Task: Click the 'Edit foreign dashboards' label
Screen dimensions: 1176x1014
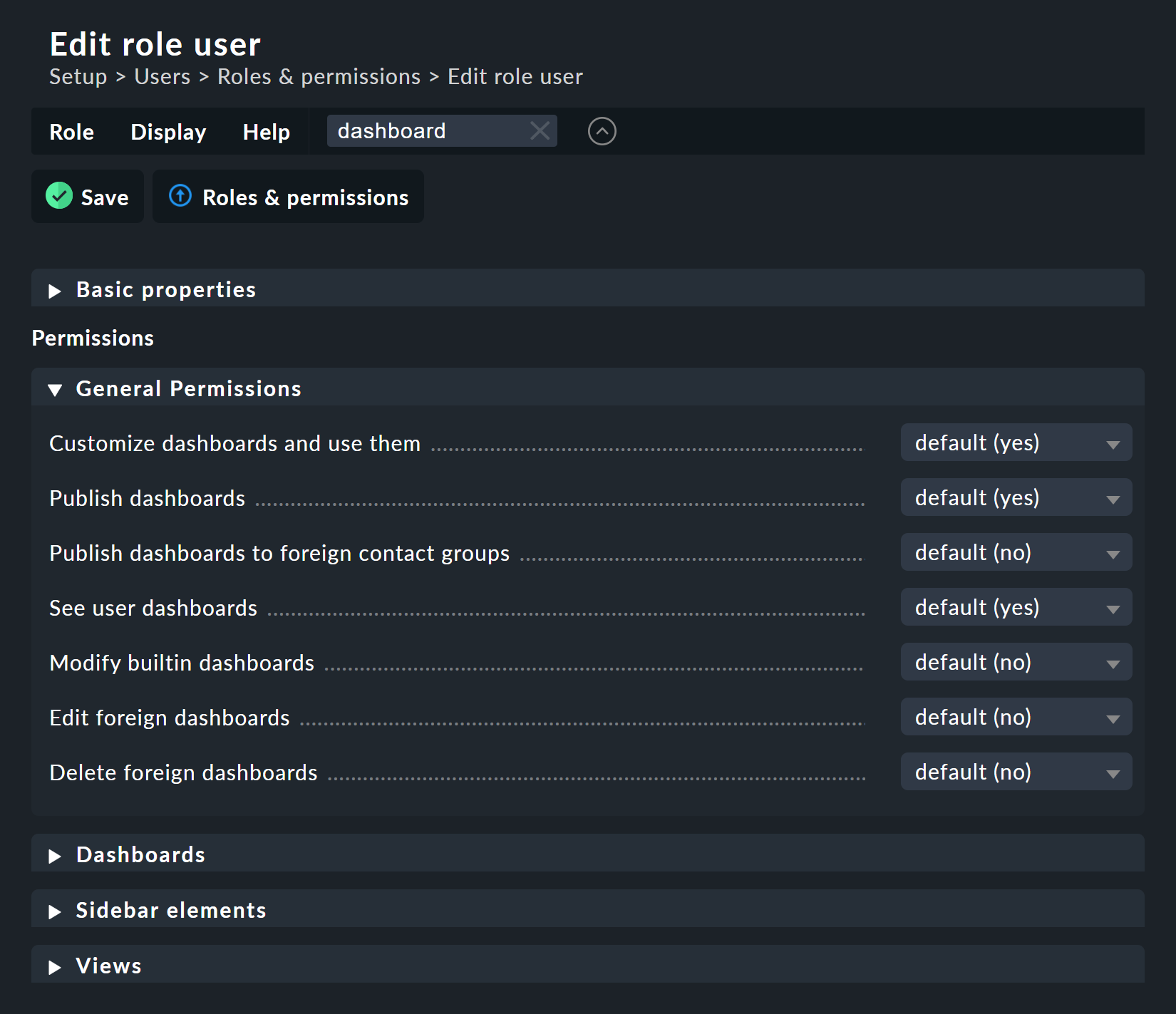Action: (170, 718)
